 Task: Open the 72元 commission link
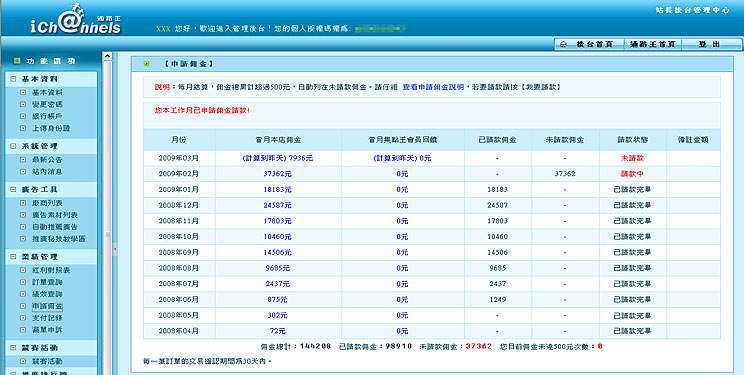coord(278,331)
